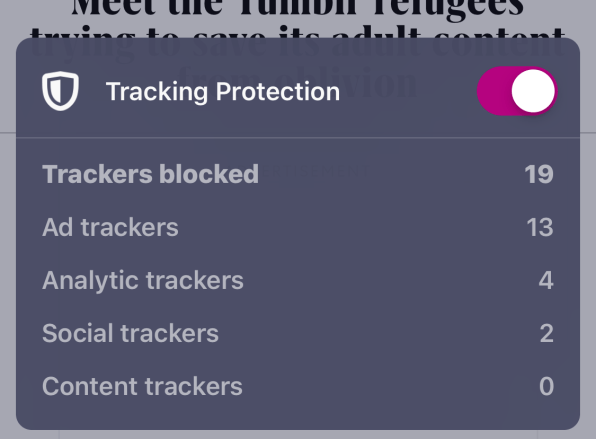Click the Analytic trackers count of 4
Screen dimensions: 596x439
point(546,281)
